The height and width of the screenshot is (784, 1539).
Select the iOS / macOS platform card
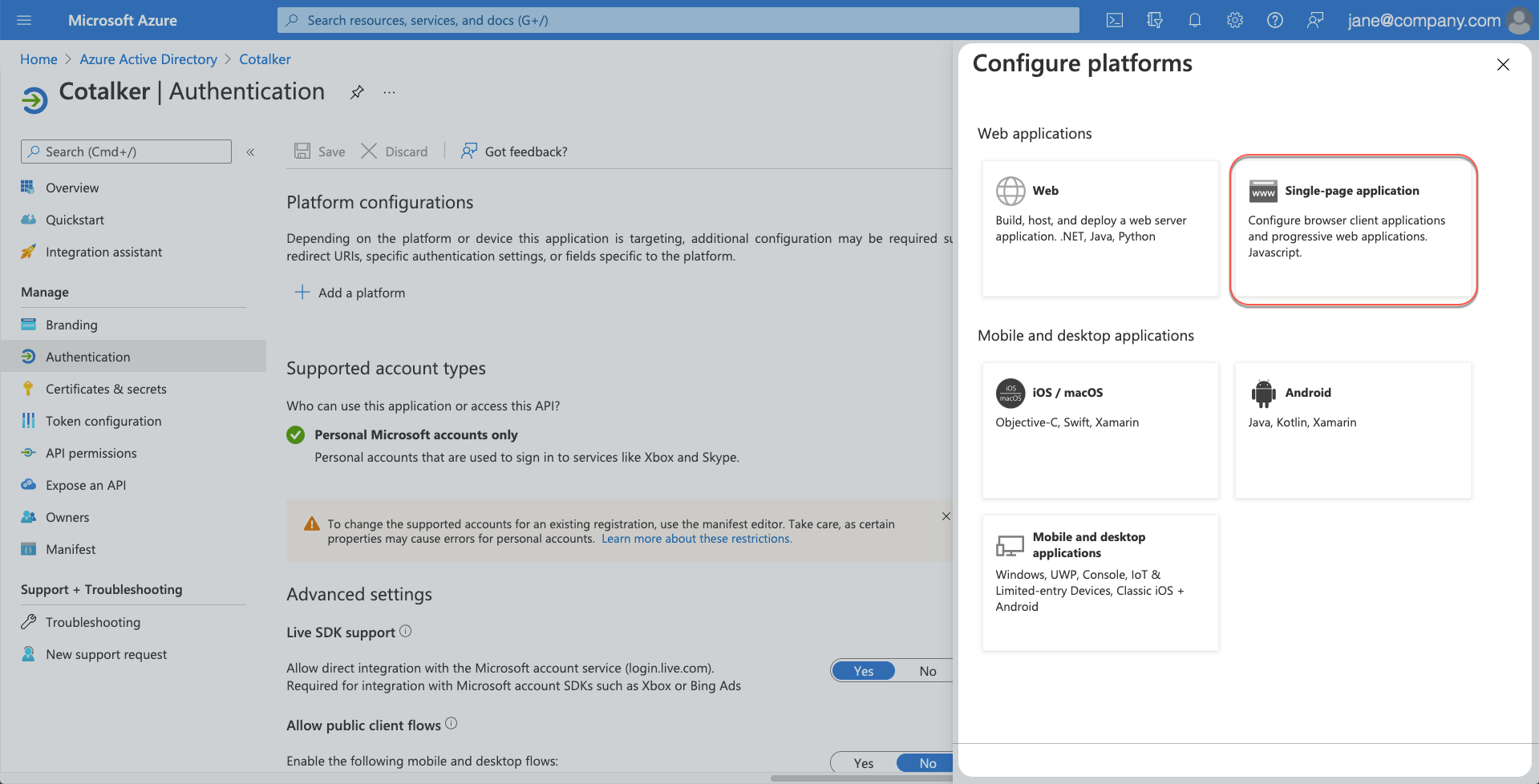[1100, 430]
